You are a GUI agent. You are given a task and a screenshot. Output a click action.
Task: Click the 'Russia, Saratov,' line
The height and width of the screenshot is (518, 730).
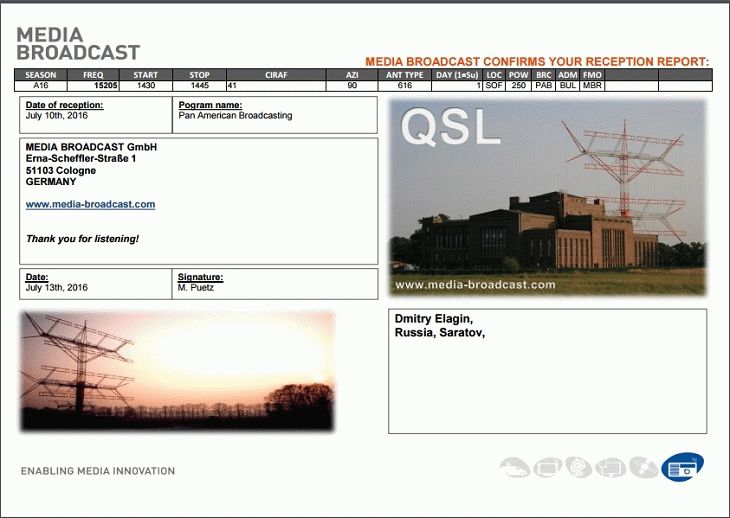pos(440,332)
